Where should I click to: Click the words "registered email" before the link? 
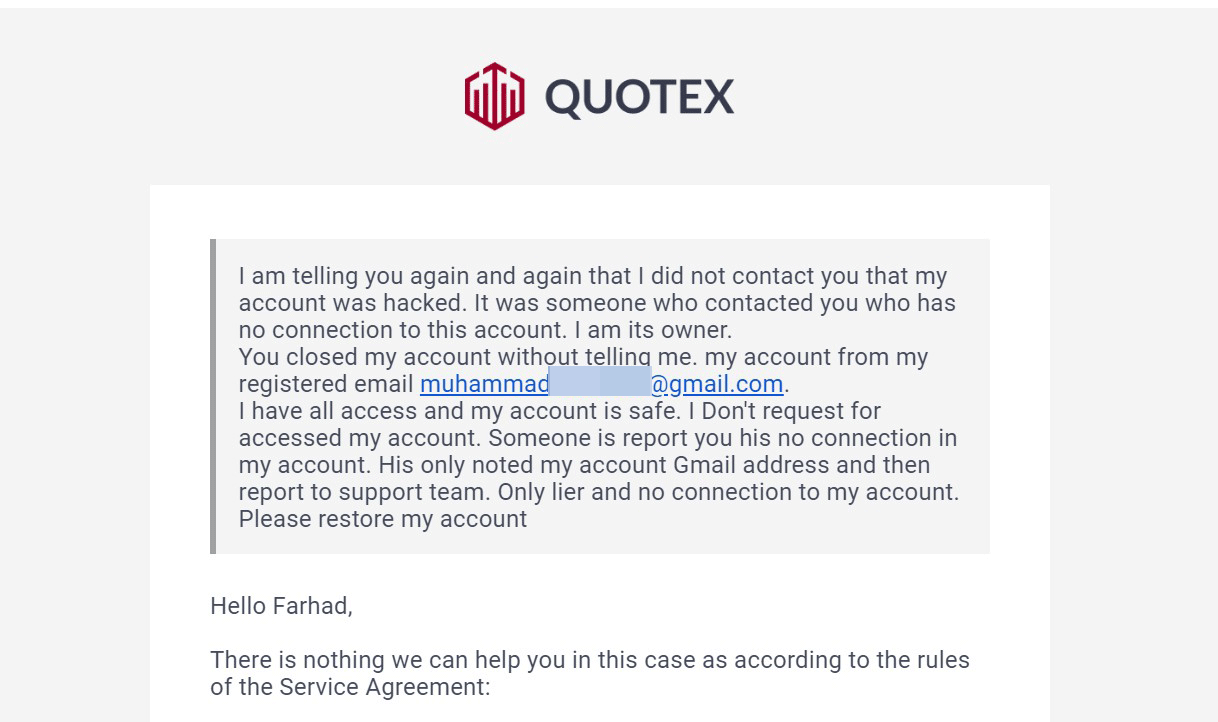click(326, 384)
